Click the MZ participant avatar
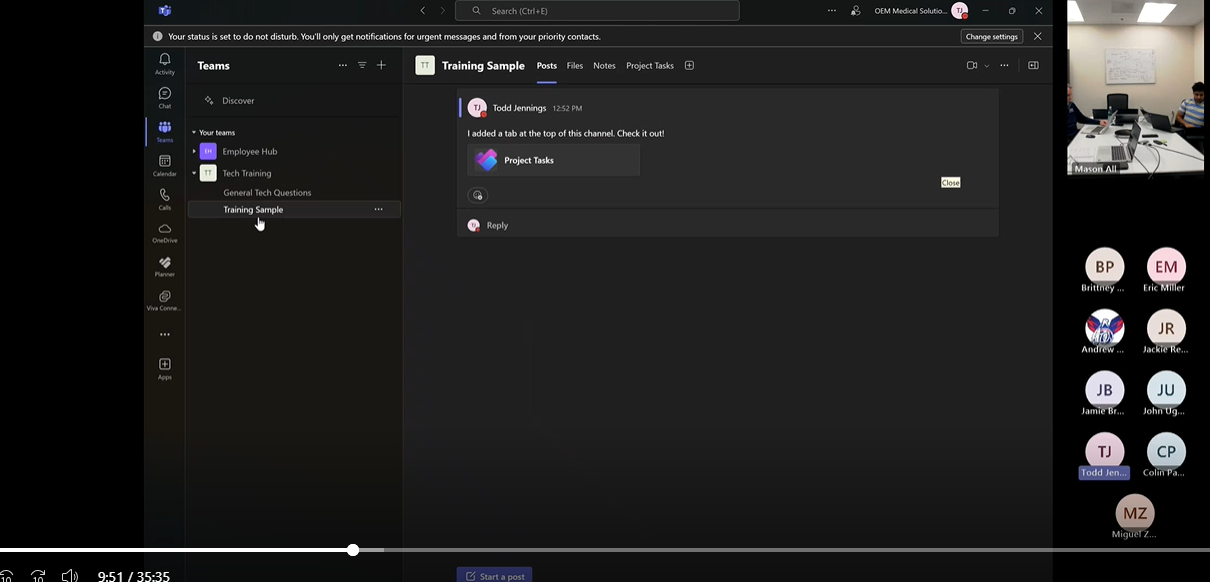This screenshot has height=582, width=1210. coord(1135,513)
